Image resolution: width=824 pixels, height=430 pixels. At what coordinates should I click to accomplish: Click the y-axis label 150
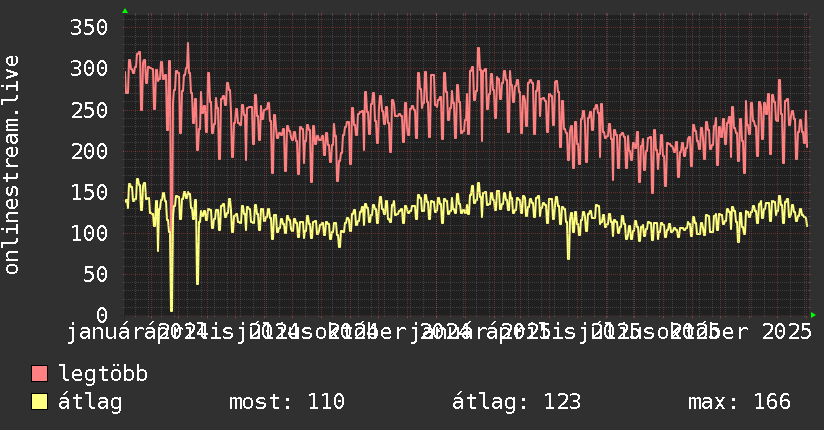(89, 192)
